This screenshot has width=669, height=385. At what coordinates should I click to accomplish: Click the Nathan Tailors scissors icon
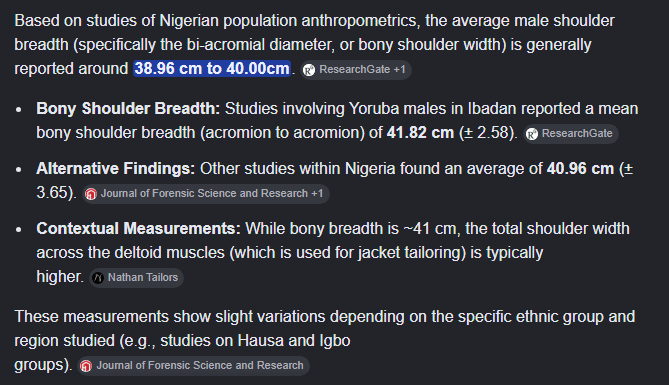[98, 278]
